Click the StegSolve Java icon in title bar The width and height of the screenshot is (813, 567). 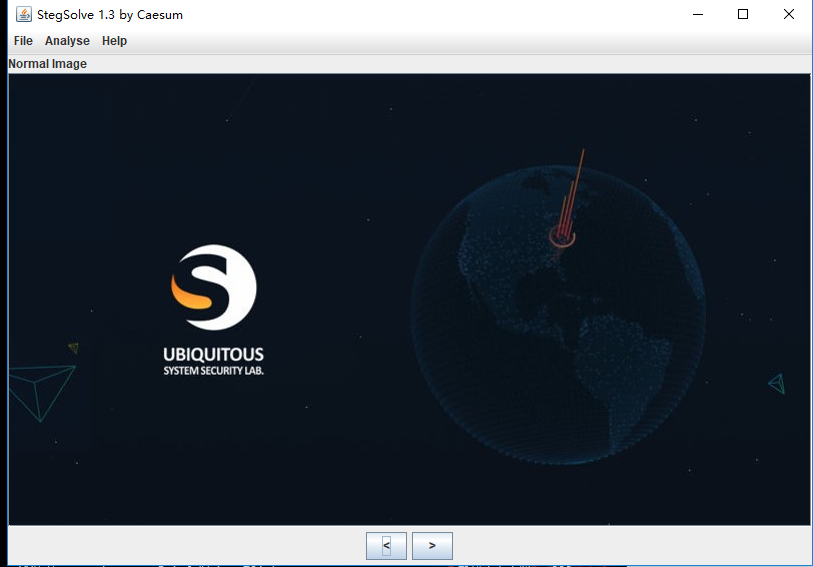coord(23,15)
